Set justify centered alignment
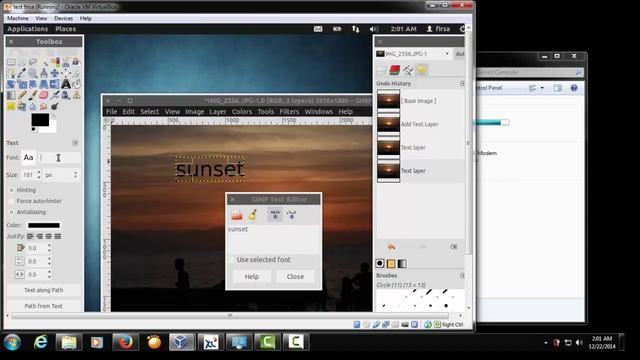The height and width of the screenshot is (360, 640). 49,236
